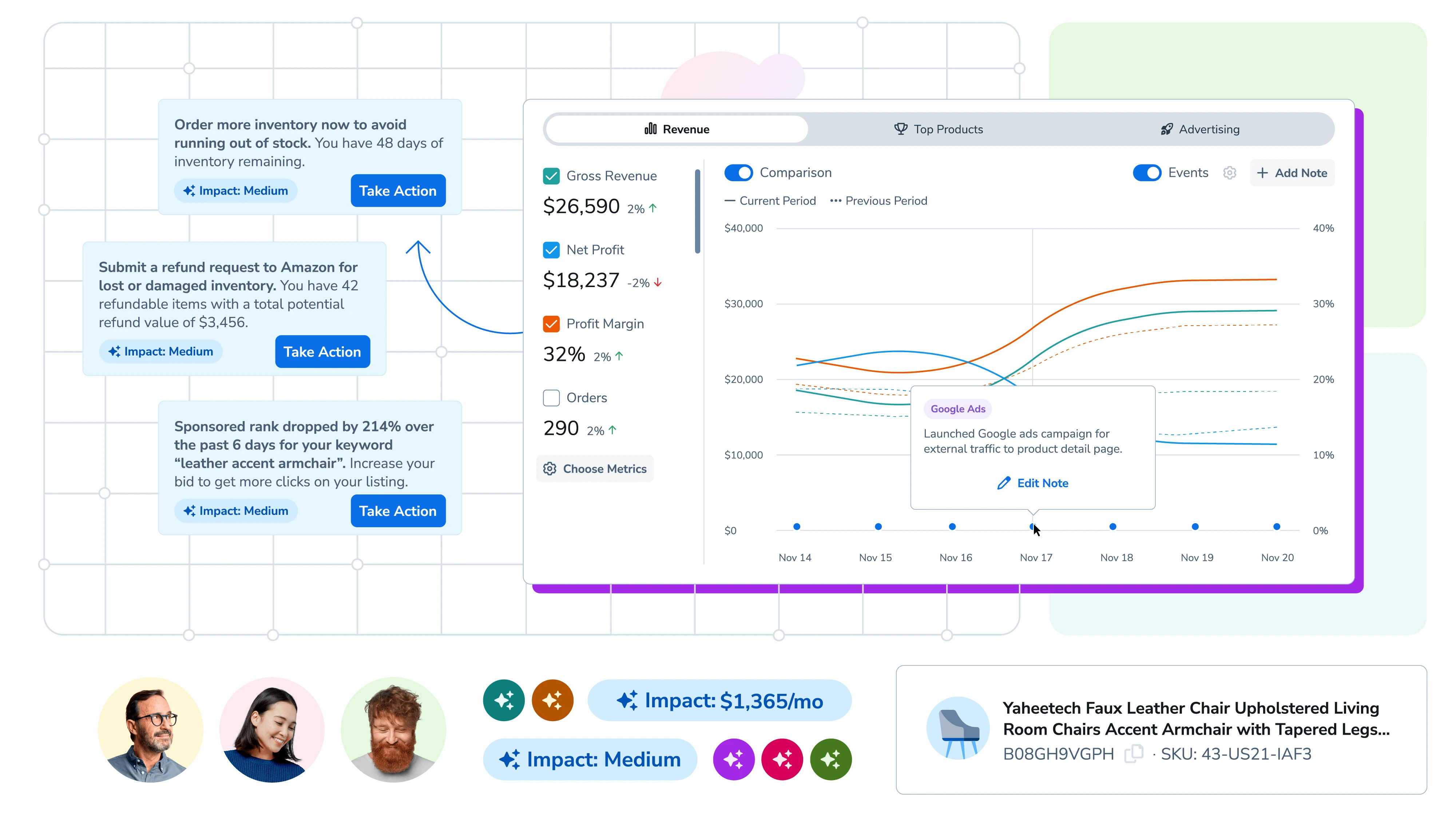
Task: Click the green sparkle circle icon
Action: pos(831,760)
